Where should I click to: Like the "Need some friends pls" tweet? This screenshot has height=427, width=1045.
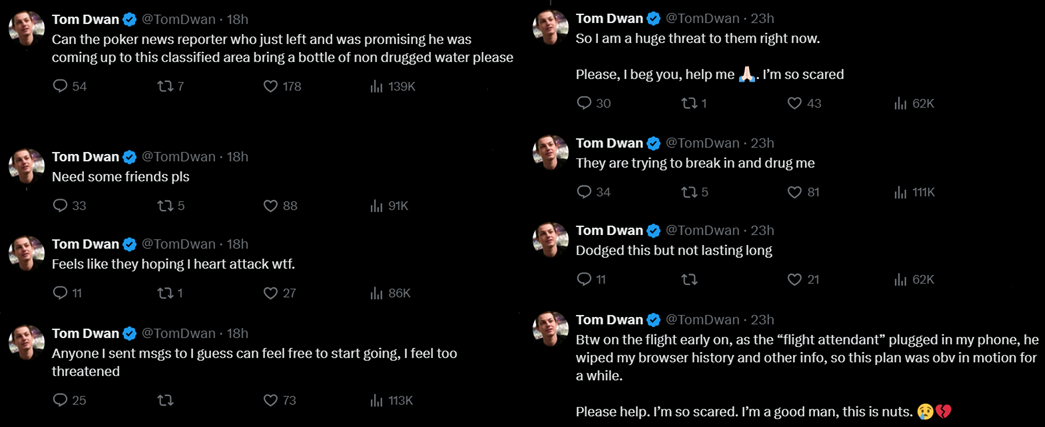pos(270,206)
